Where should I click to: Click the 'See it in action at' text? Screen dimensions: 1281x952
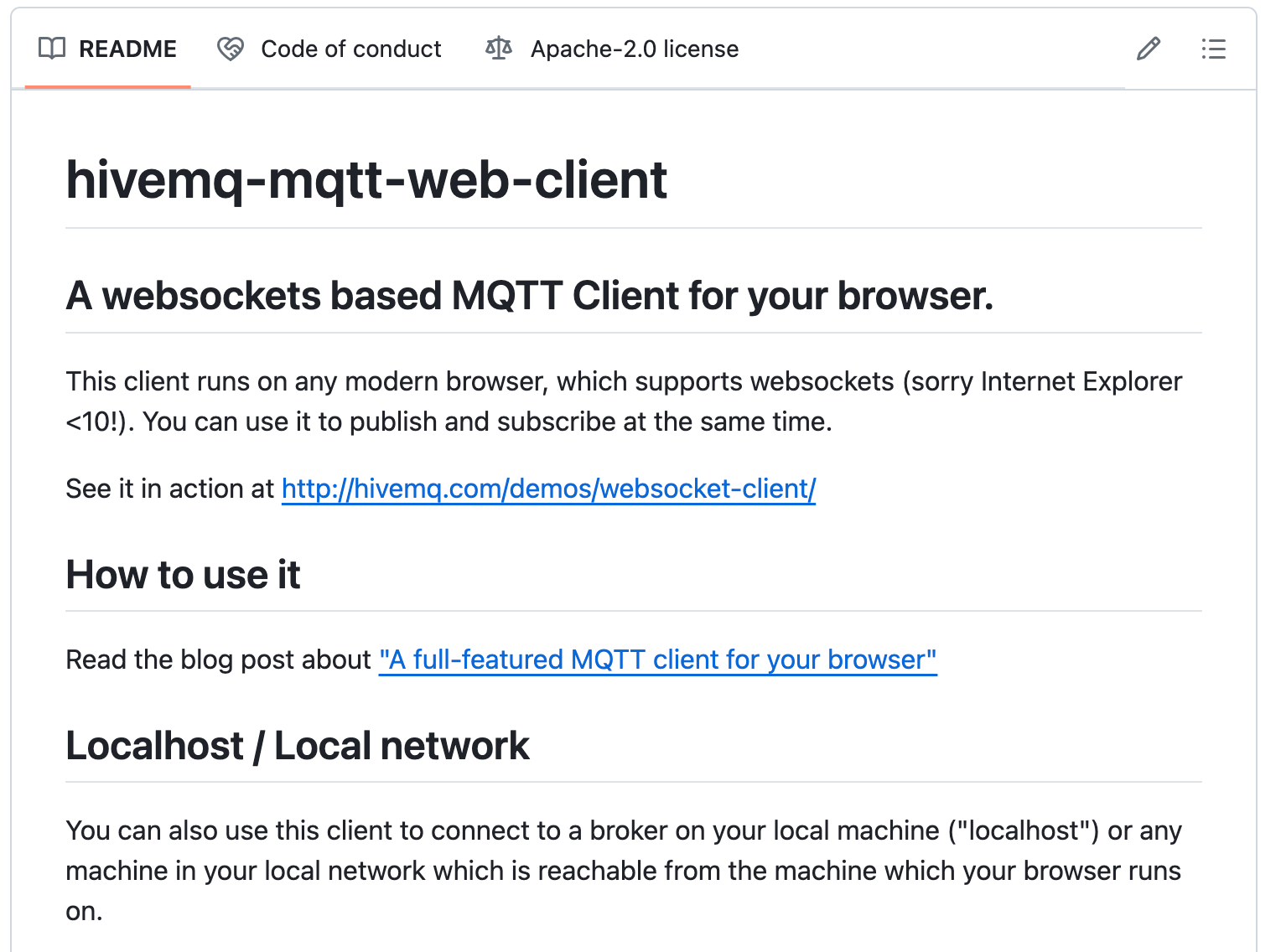click(x=170, y=489)
